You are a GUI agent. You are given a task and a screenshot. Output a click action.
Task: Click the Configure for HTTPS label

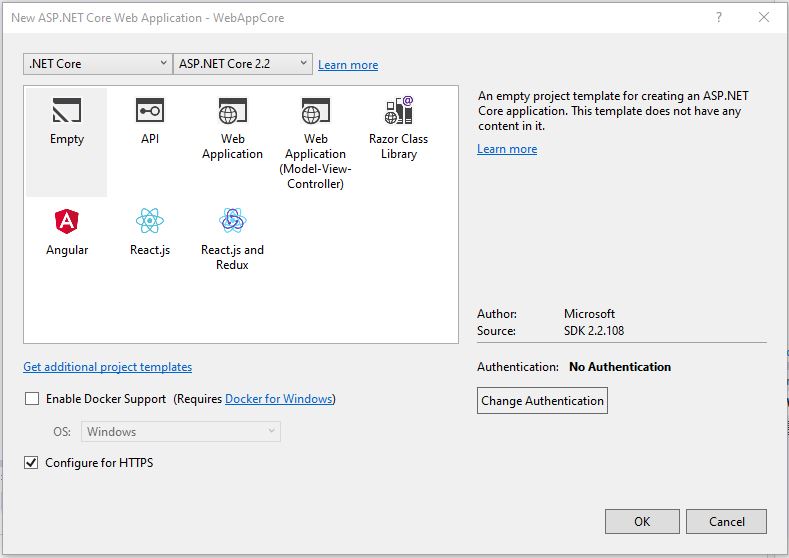(x=99, y=462)
